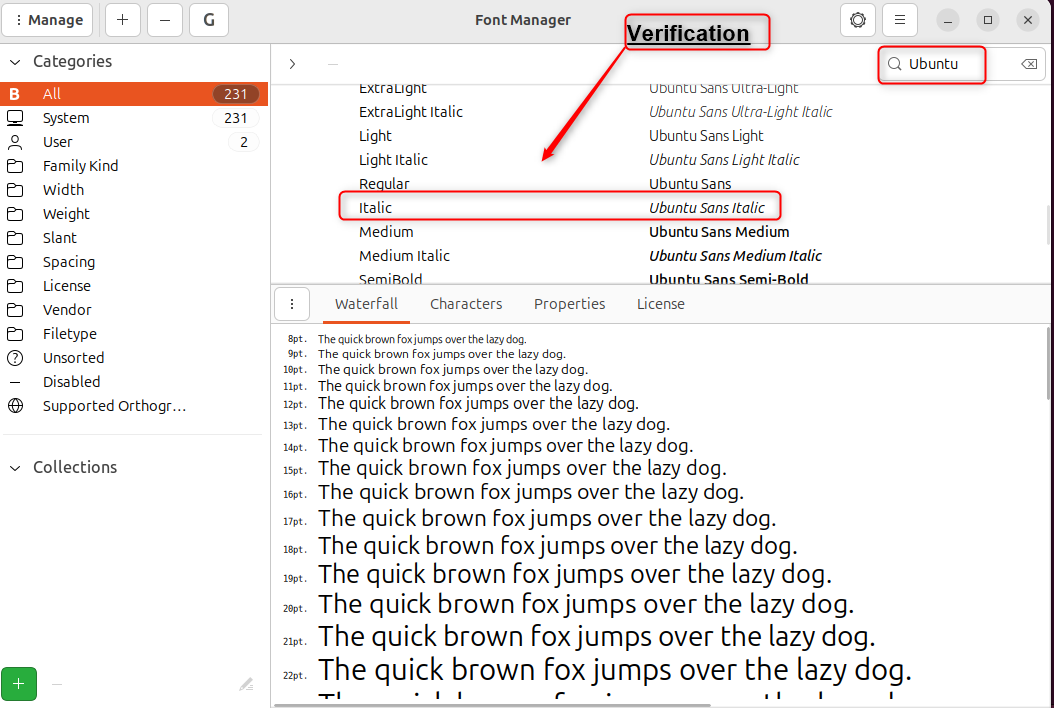The height and width of the screenshot is (708, 1054).
Task: Open the app settings gear icon
Action: pyautogui.click(x=857, y=19)
